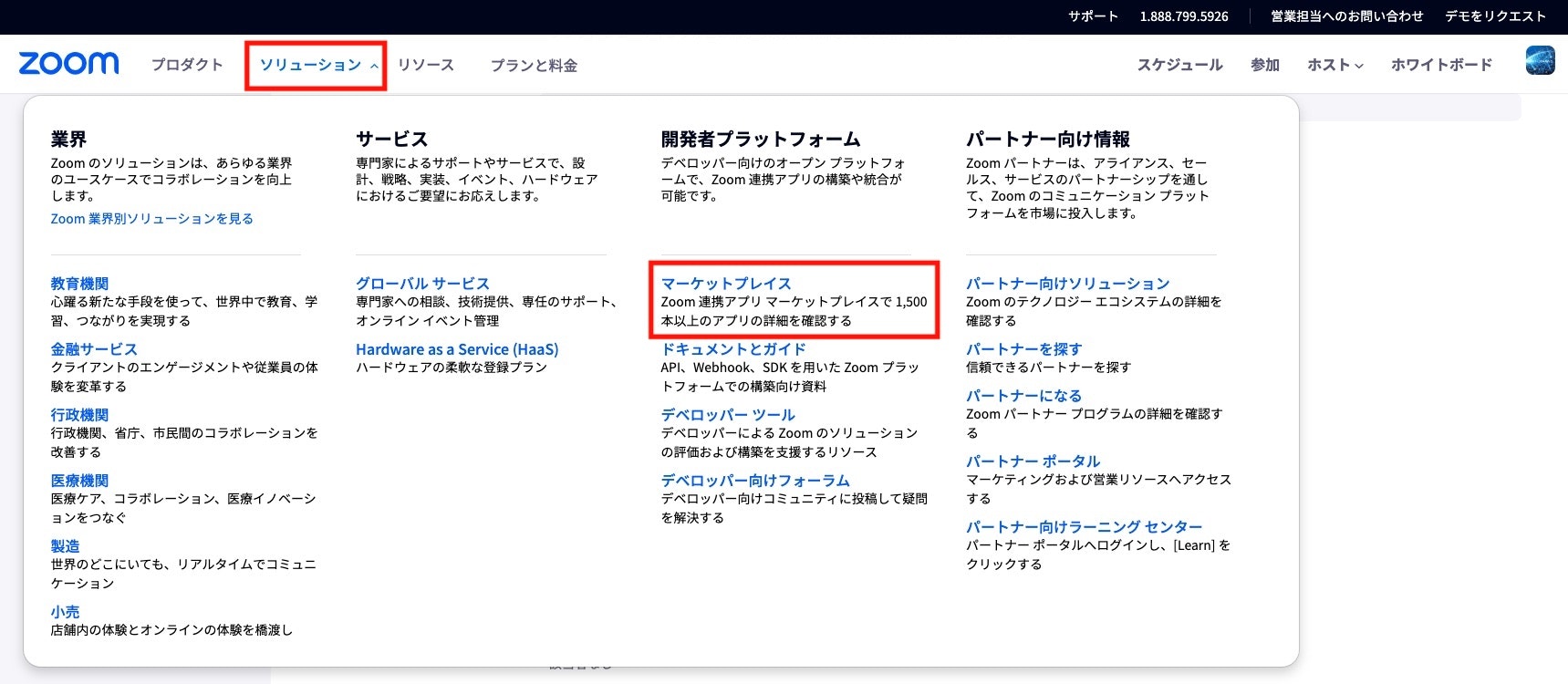Open パートナー向けラーニング センター link
Screen dimensions: 1568x684
click(x=1084, y=527)
